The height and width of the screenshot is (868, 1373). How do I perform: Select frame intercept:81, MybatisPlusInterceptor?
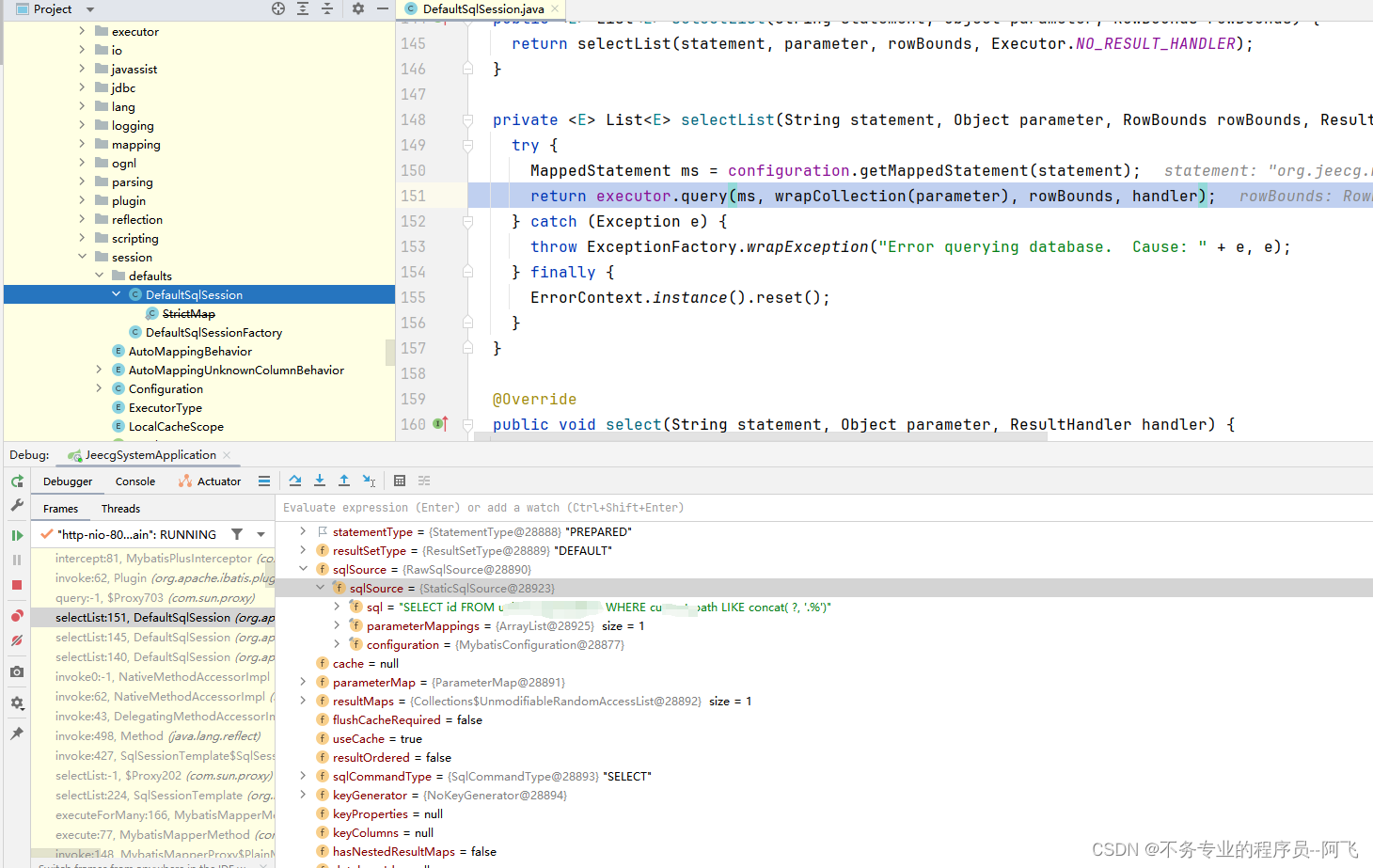click(155, 559)
